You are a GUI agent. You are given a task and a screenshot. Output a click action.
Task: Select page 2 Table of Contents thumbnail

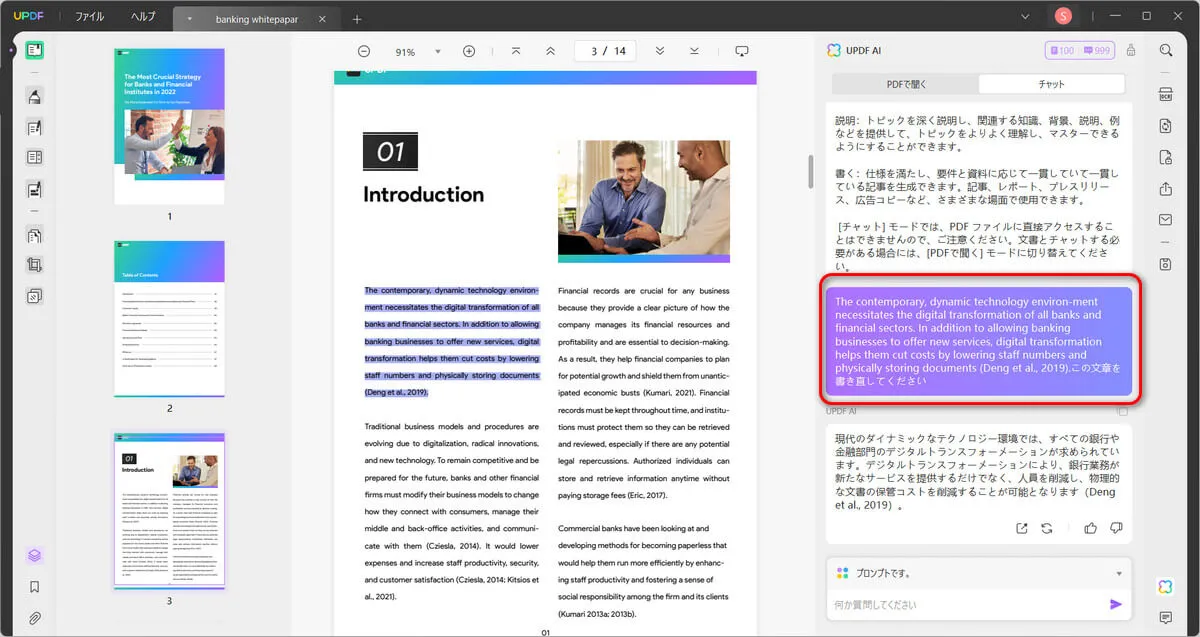[169, 318]
